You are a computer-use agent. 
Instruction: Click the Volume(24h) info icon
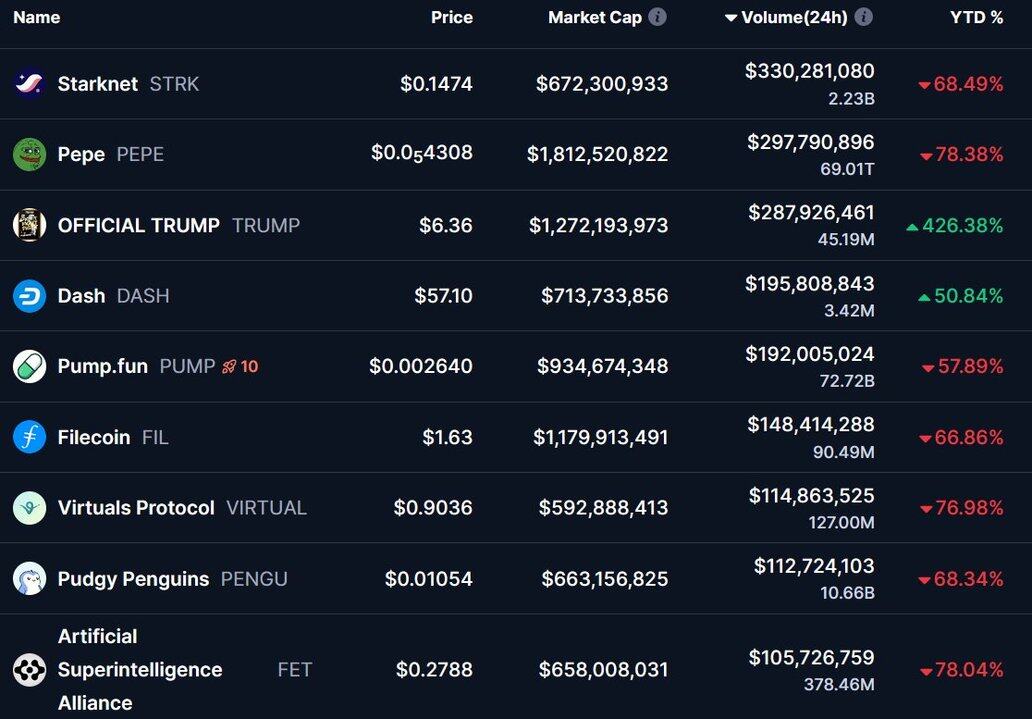pos(864,17)
